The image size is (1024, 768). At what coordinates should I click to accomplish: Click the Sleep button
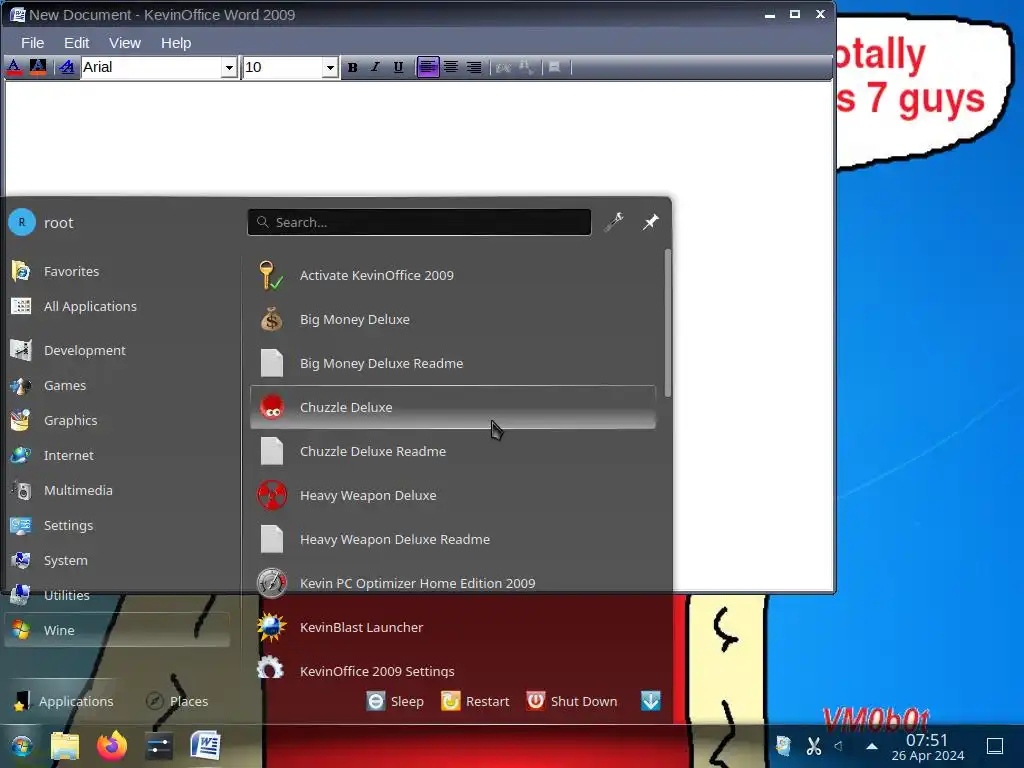(x=395, y=701)
